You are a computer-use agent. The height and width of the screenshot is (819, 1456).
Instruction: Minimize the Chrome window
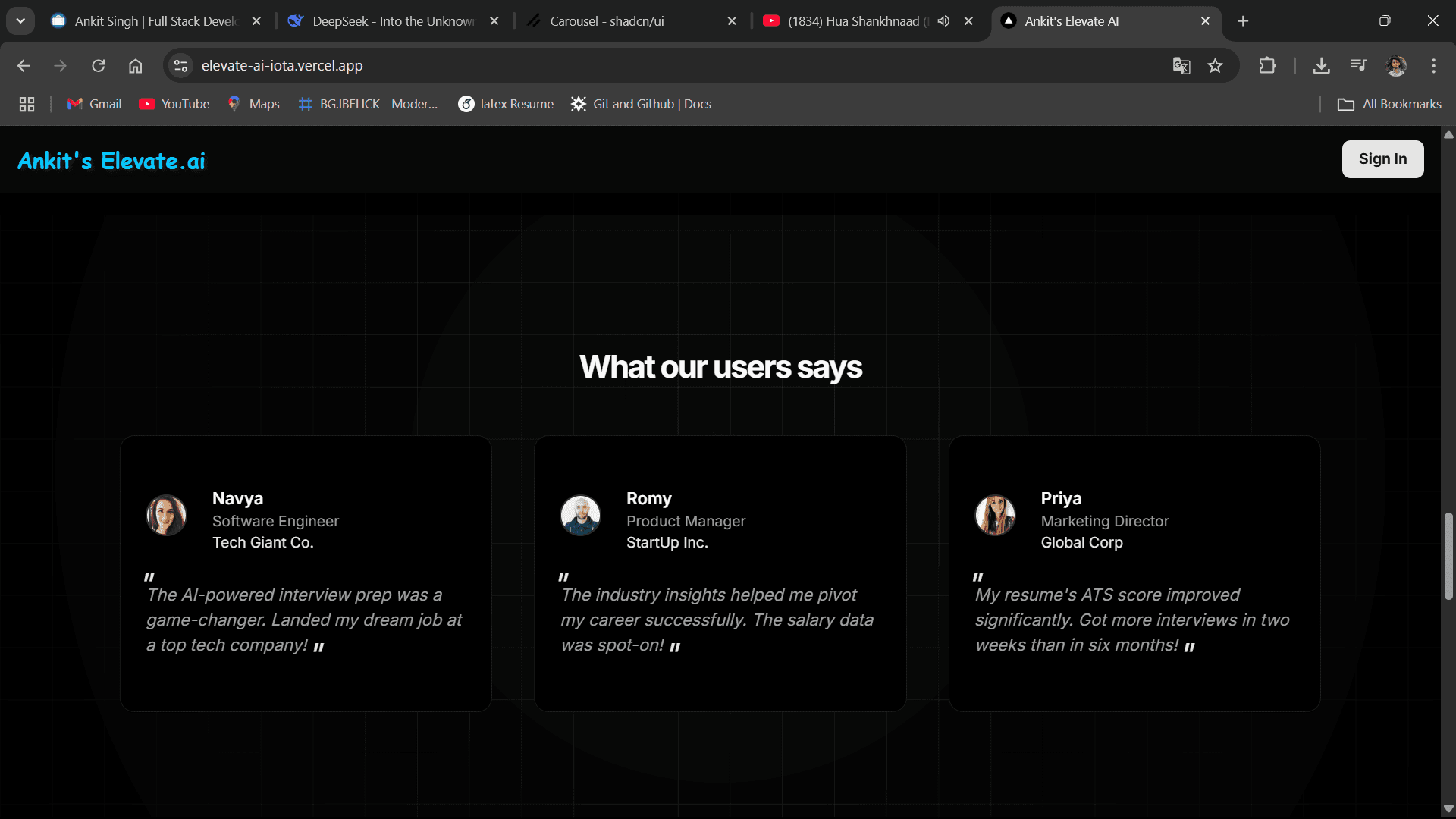[x=1337, y=21]
